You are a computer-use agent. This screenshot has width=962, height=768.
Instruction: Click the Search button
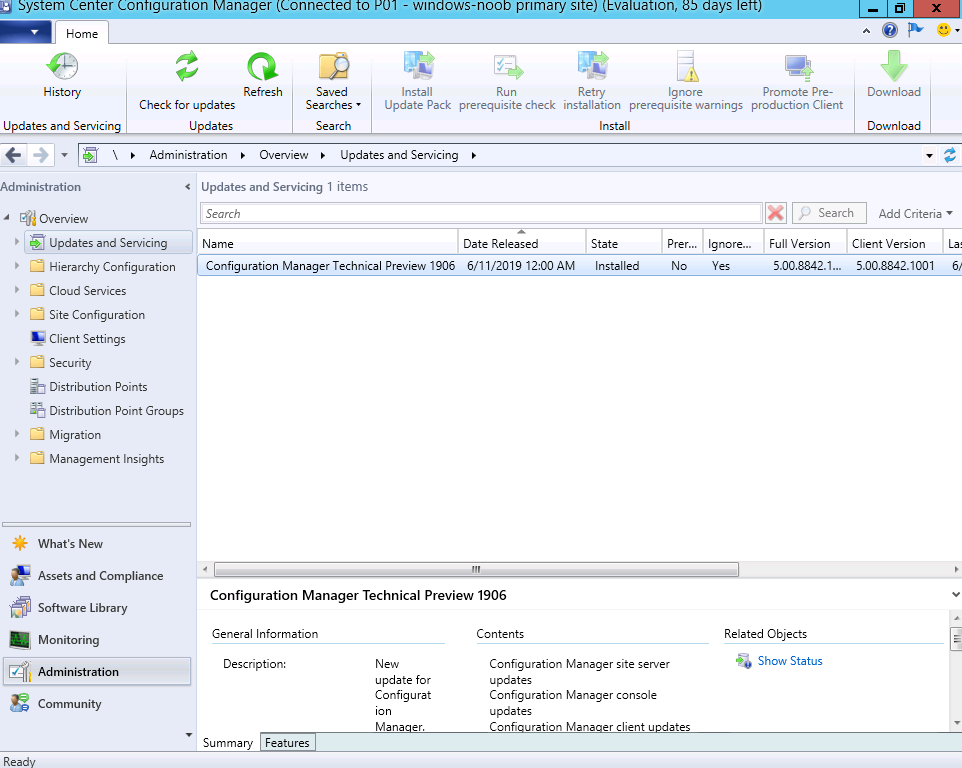point(829,213)
